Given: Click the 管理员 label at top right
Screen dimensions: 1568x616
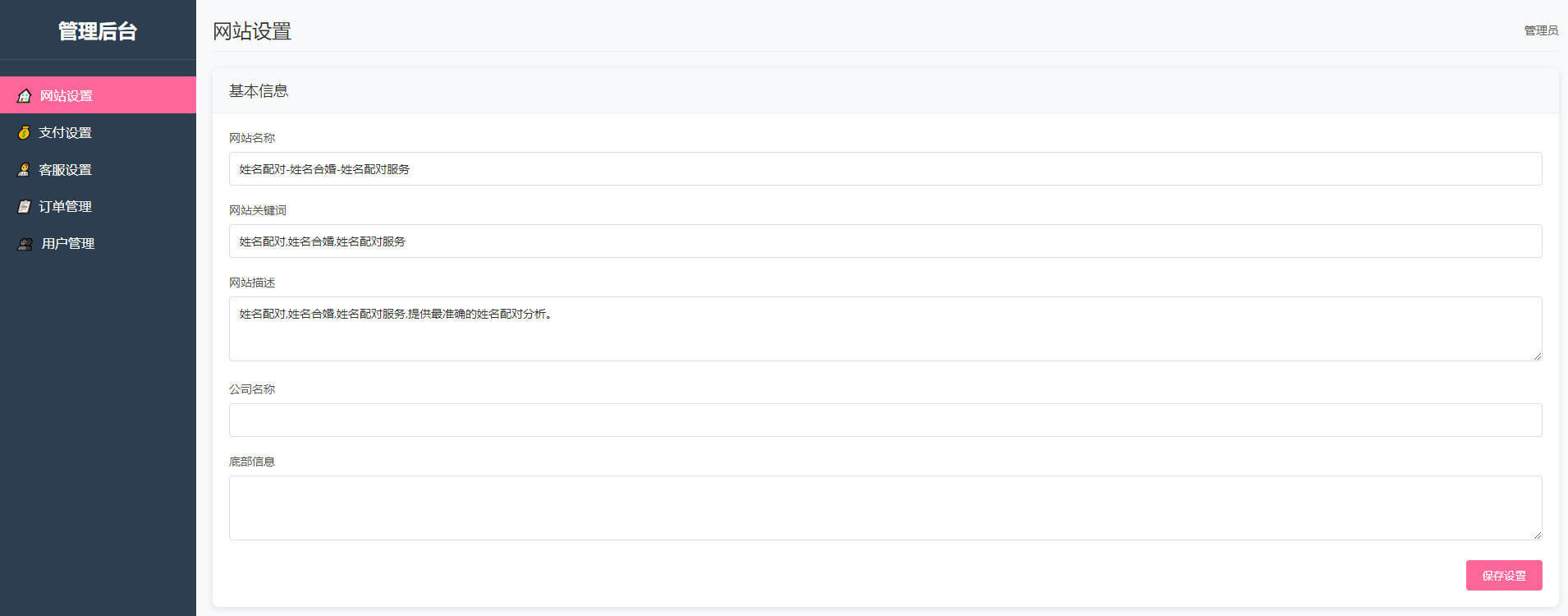Looking at the screenshot, I should pyautogui.click(x=1541, y=30).
